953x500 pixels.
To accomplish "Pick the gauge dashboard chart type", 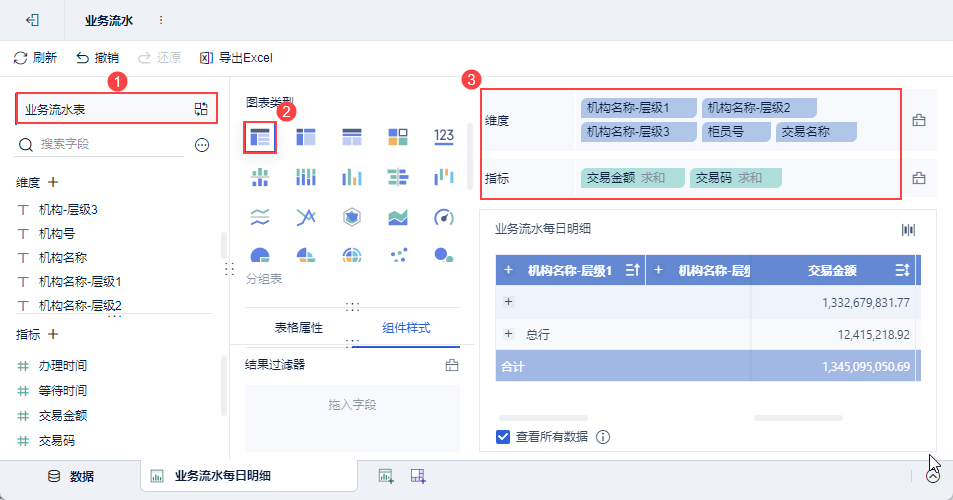I will coord(444,217).
